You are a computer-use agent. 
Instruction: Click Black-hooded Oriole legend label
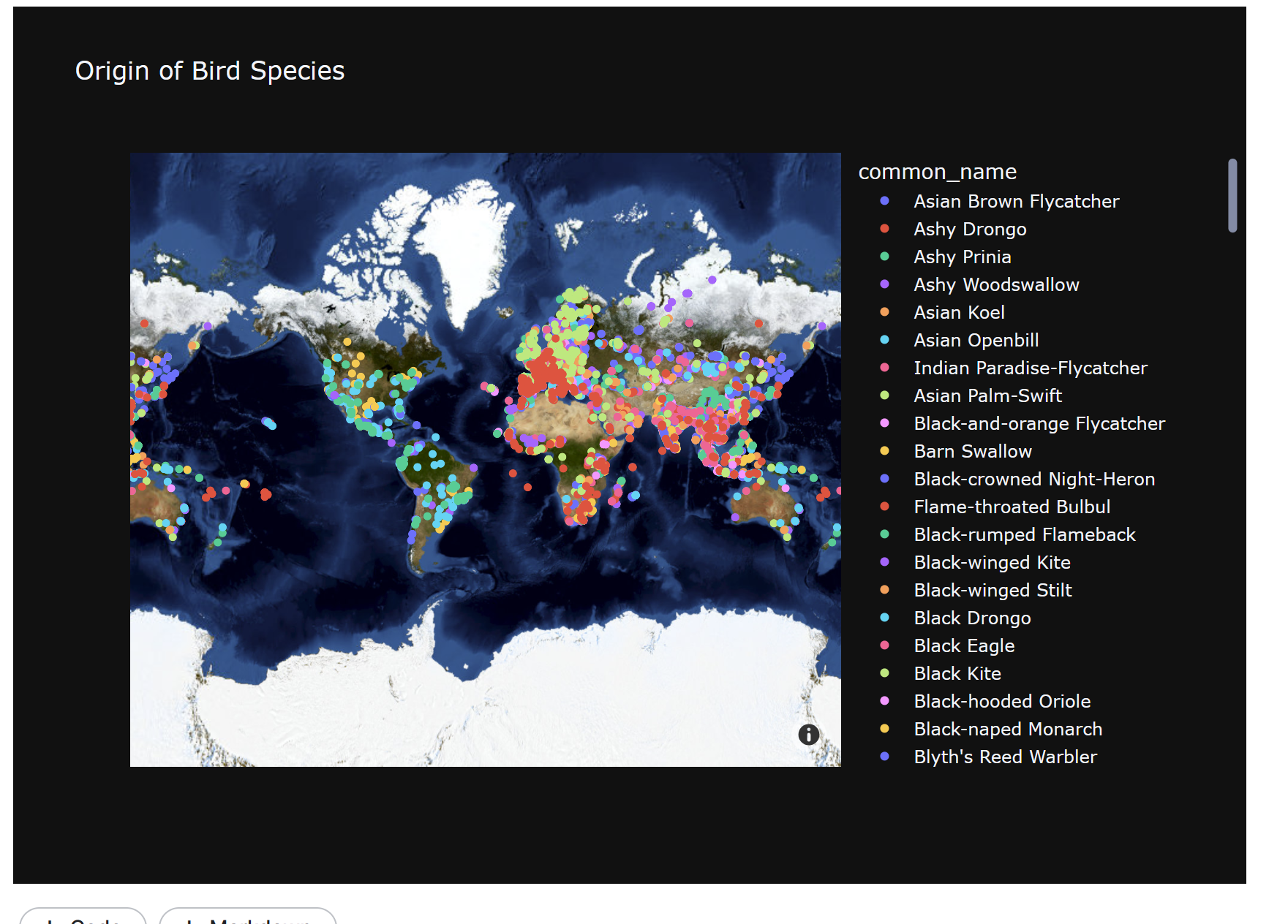tap(1002, 701)
